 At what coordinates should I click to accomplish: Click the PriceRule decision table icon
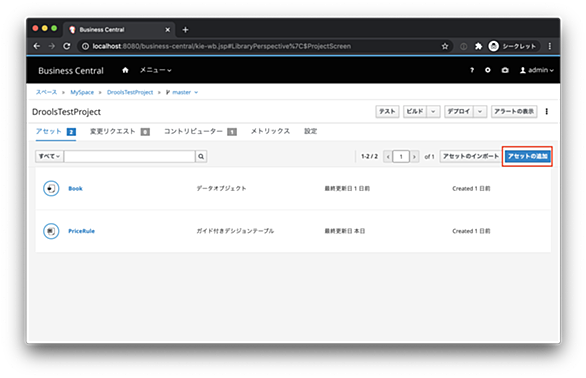[51, 231]
